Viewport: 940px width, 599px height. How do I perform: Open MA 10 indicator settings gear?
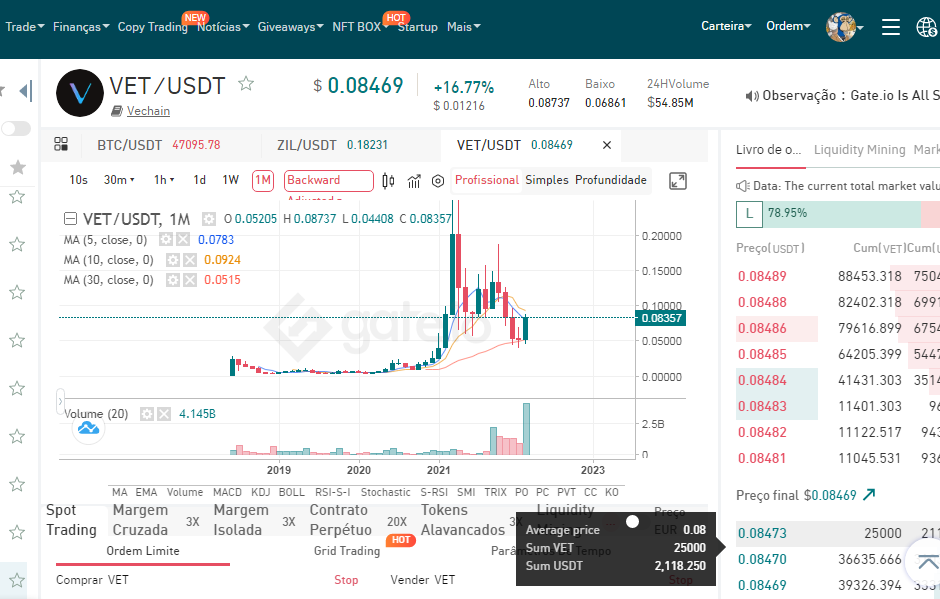point(173,260)
